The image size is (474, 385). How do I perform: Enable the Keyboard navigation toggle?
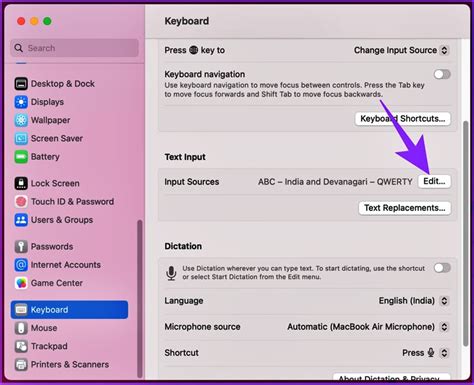442,74
